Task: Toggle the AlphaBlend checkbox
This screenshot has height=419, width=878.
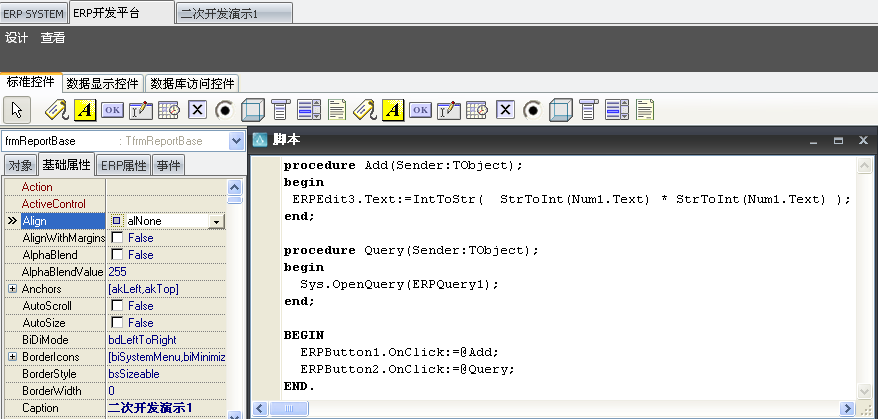Action: (117, 255)
